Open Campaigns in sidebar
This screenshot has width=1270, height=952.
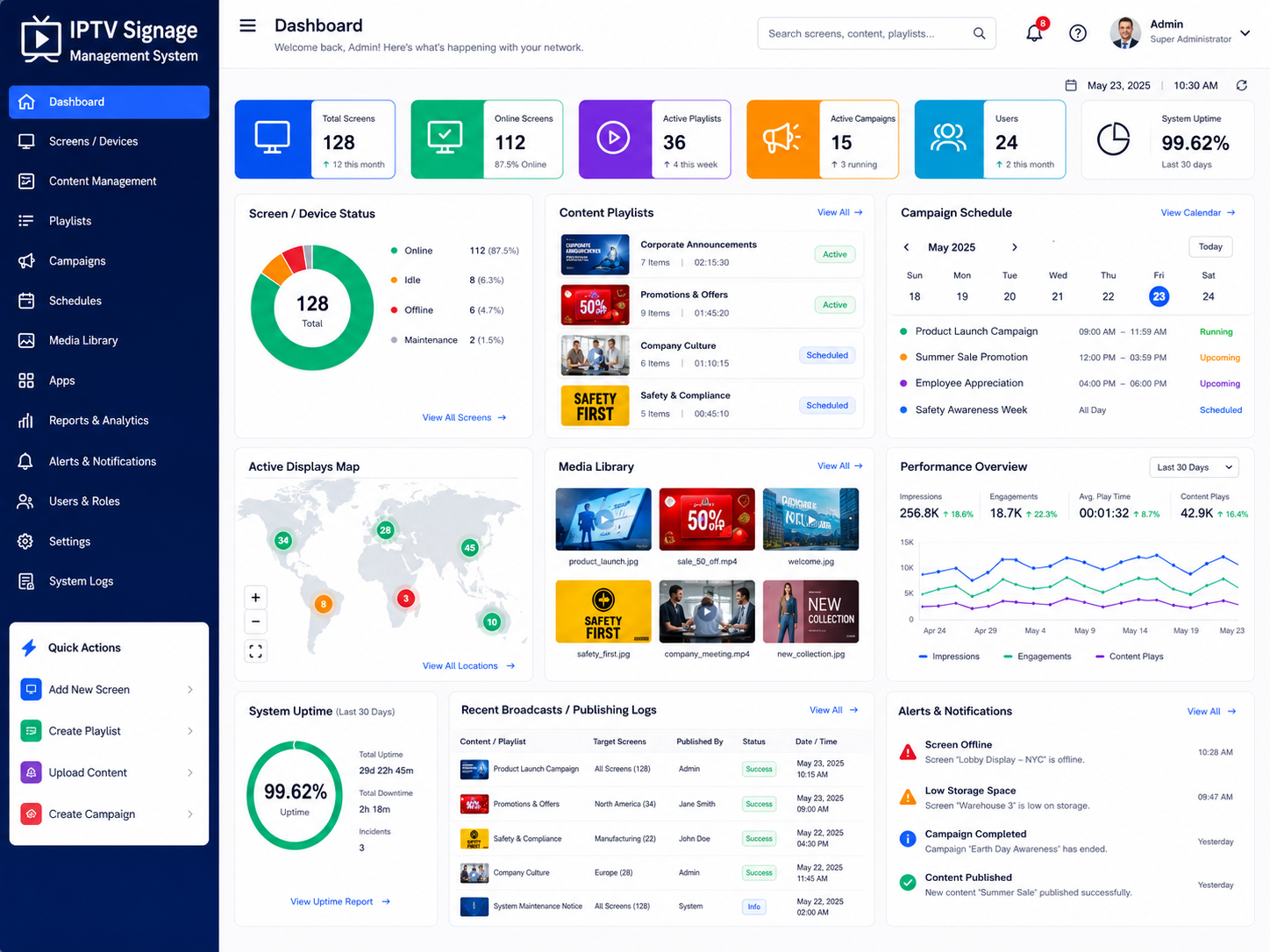(x=109, y=261)
